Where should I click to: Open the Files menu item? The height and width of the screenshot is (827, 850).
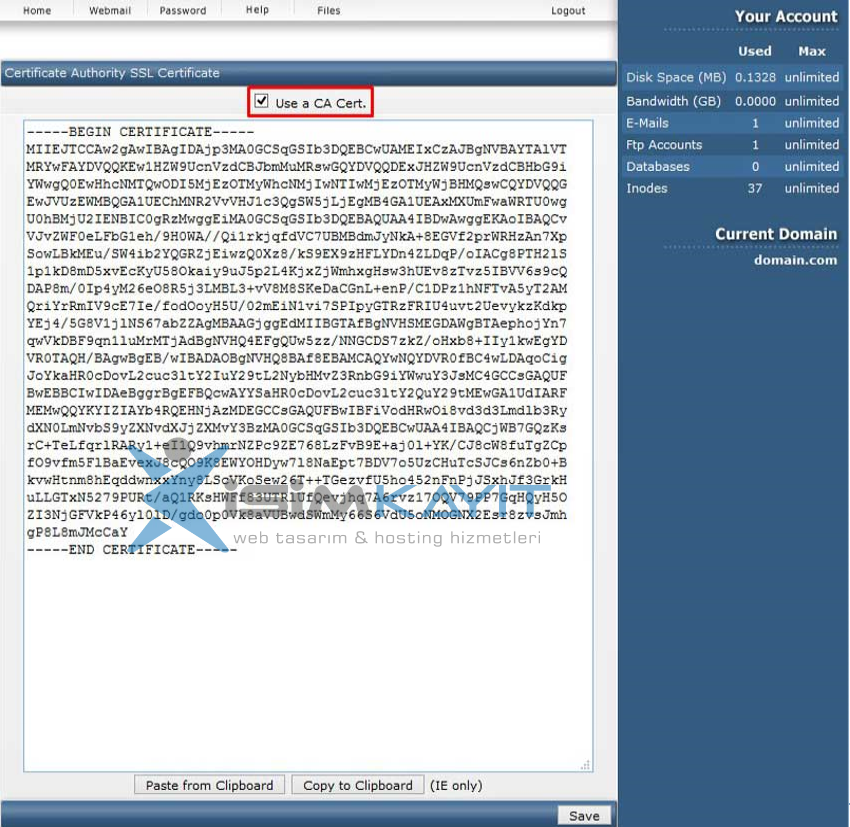click(x=329, y=10)
